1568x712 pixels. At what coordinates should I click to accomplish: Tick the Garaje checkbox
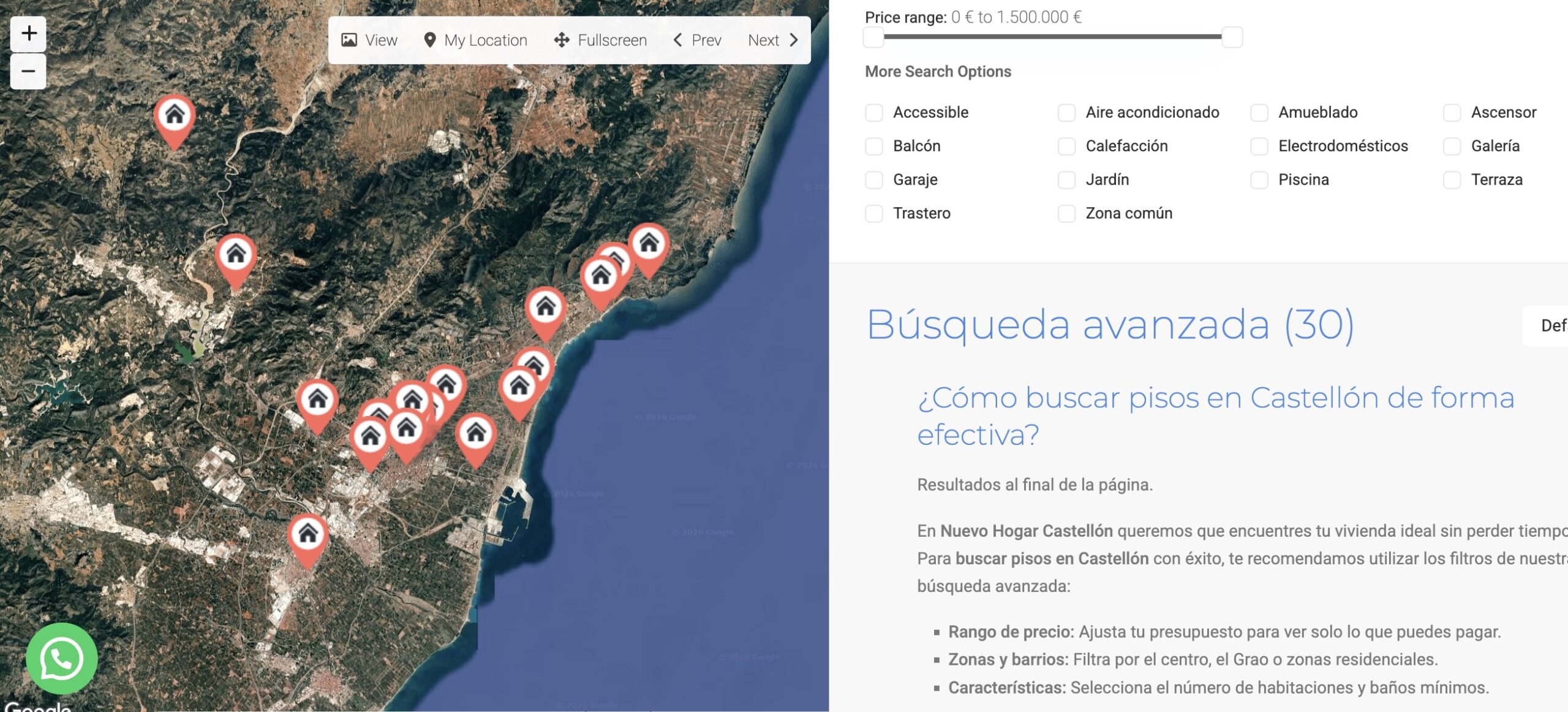[x=874, y=180]
